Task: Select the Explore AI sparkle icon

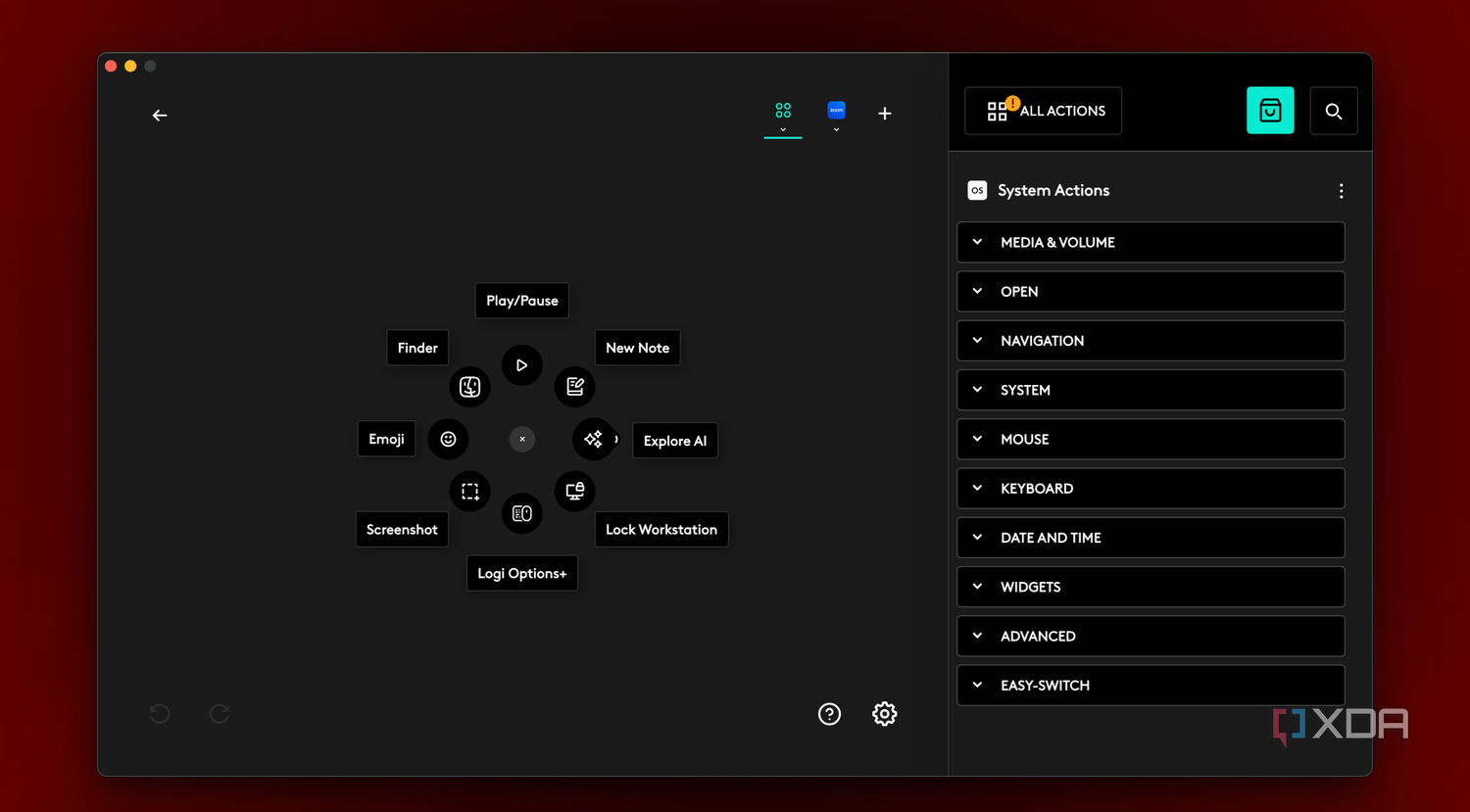Action: coord(594,439)
